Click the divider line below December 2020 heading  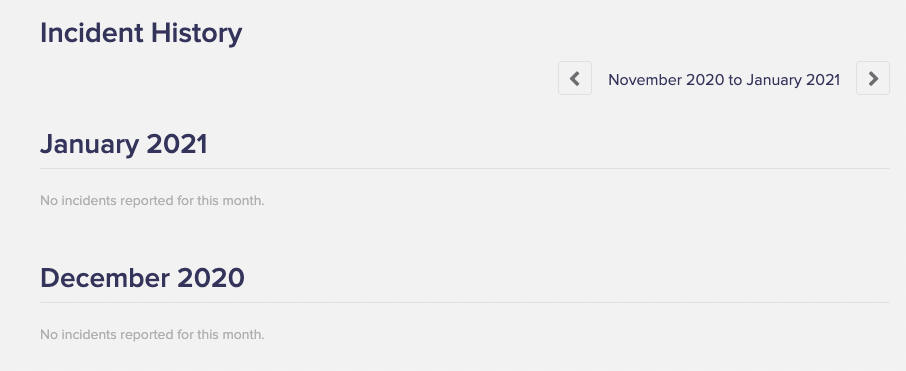click(x=465, y=302)
